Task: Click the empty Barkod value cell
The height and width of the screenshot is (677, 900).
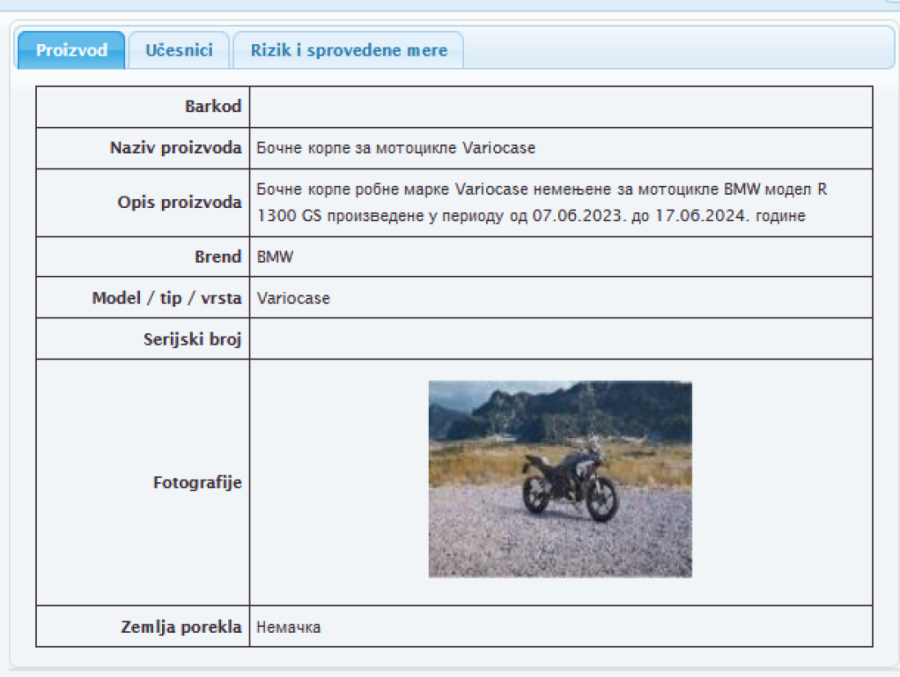Action: pos(560,107)
